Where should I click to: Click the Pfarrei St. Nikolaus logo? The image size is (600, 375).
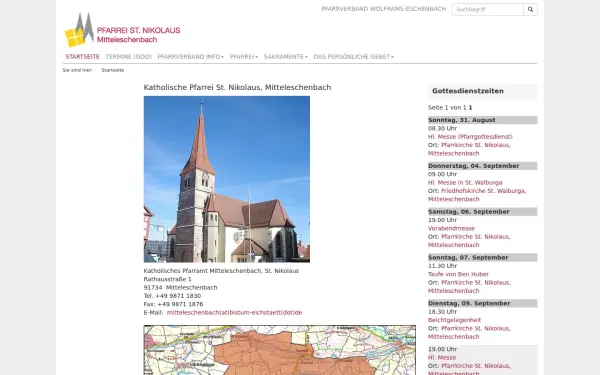point(122,30)
